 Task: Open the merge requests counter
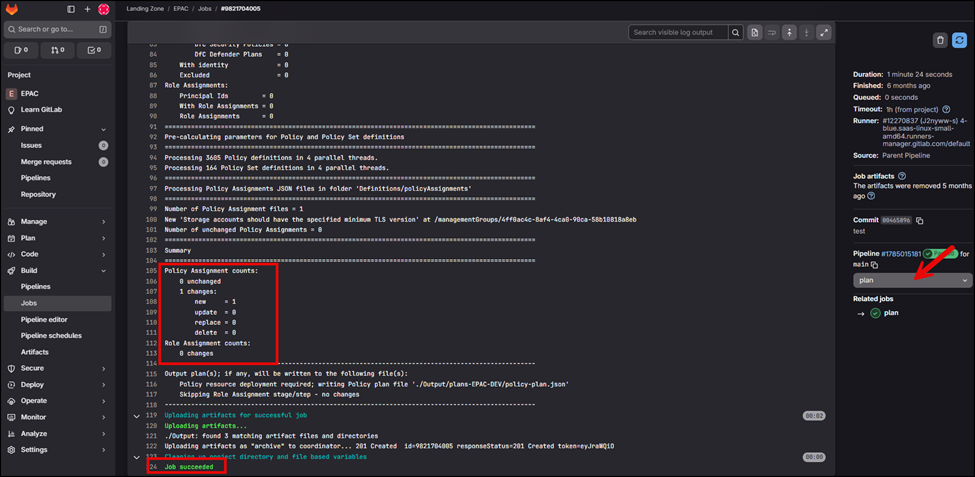[58, 50]
